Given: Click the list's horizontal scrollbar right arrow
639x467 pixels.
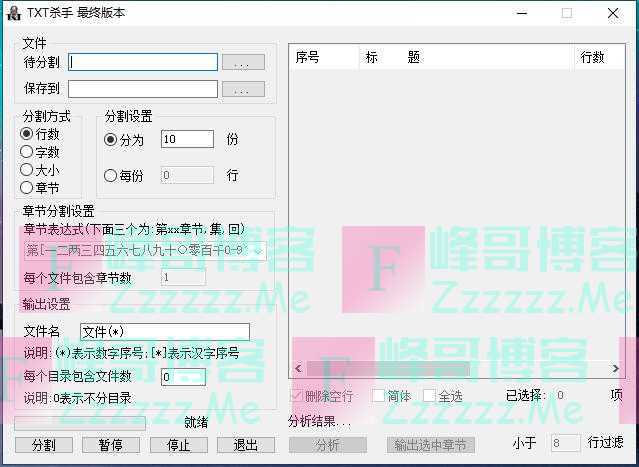Looking at the screenshot, I should pyautogui.click(x=615, y=369).
